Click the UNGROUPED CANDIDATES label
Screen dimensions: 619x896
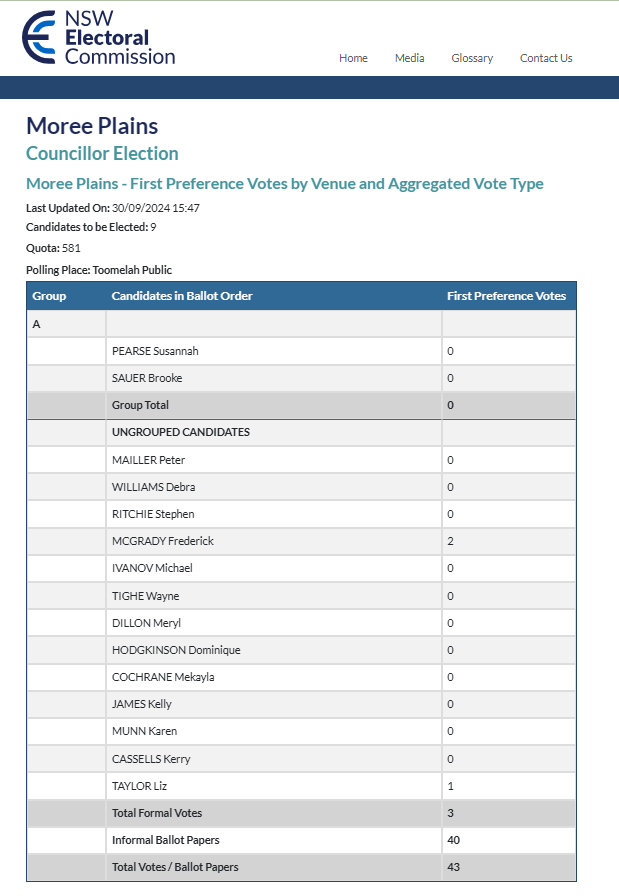coord(181,432)
